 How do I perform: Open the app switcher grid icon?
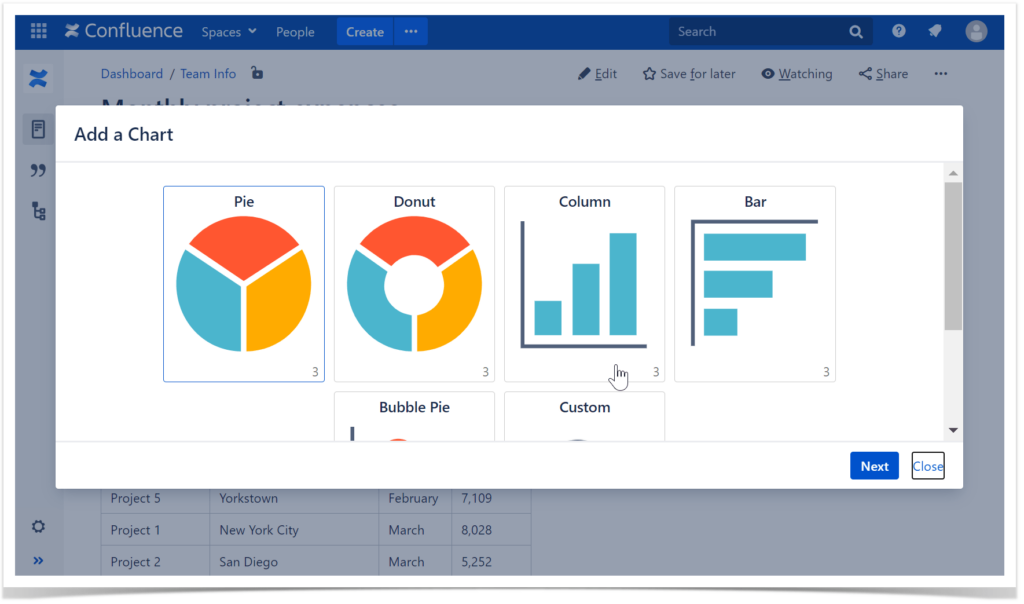tap(38, 31)
